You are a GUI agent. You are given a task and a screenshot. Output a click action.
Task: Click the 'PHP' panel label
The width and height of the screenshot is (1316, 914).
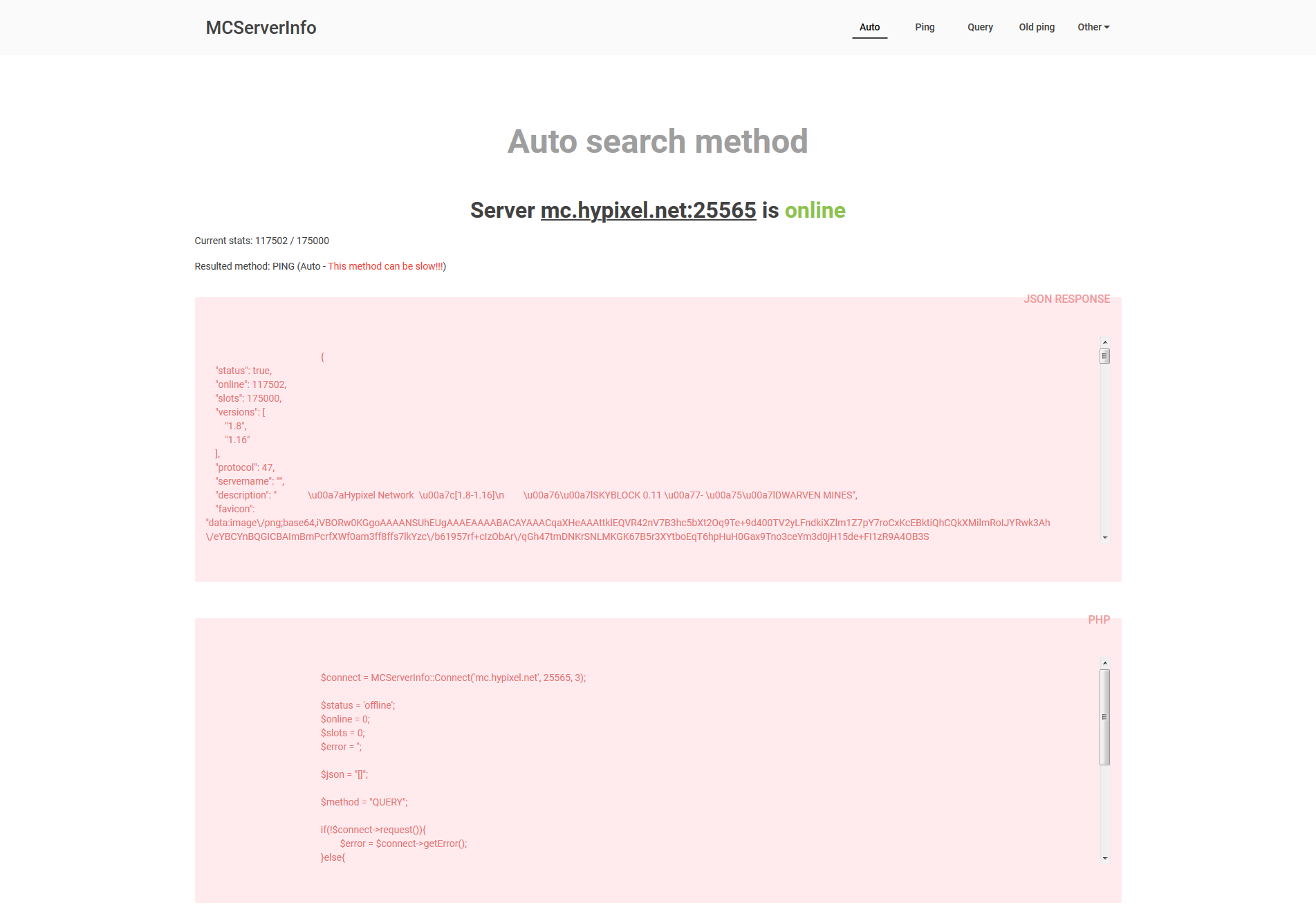tap(1099, 619)
